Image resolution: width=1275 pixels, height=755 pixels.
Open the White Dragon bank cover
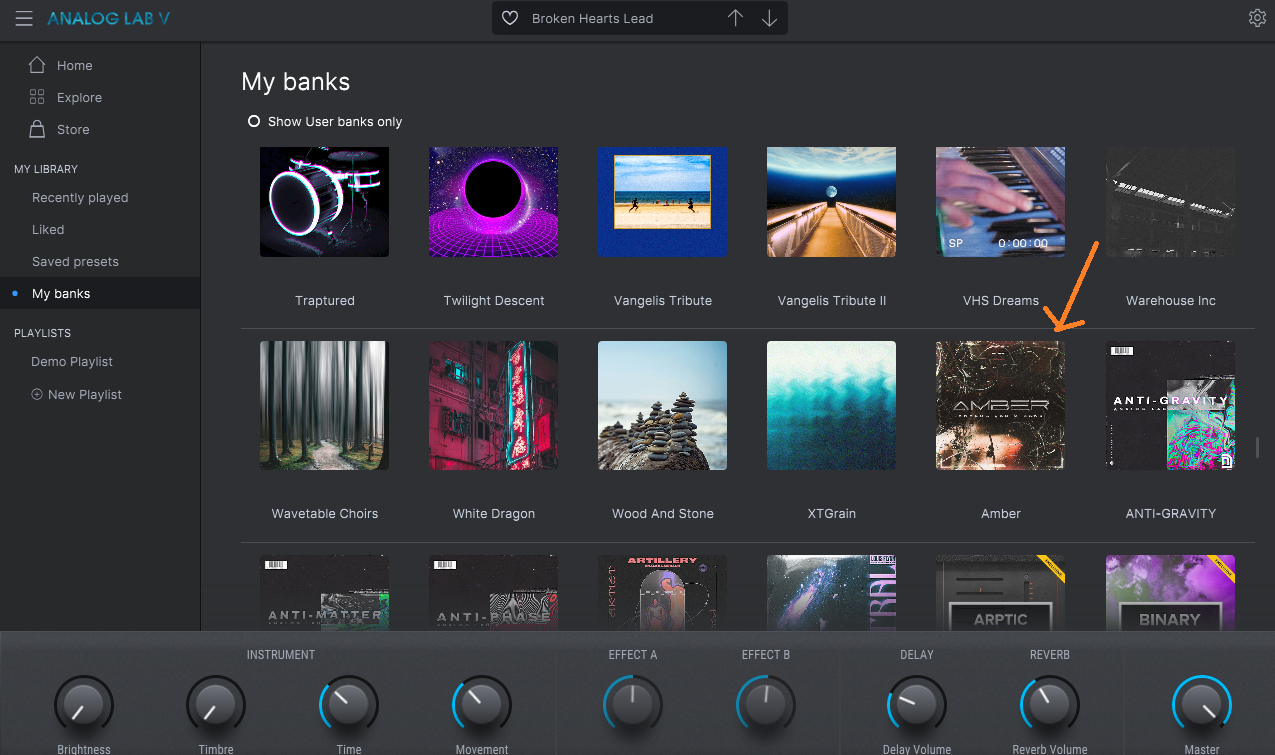point(494,405)
